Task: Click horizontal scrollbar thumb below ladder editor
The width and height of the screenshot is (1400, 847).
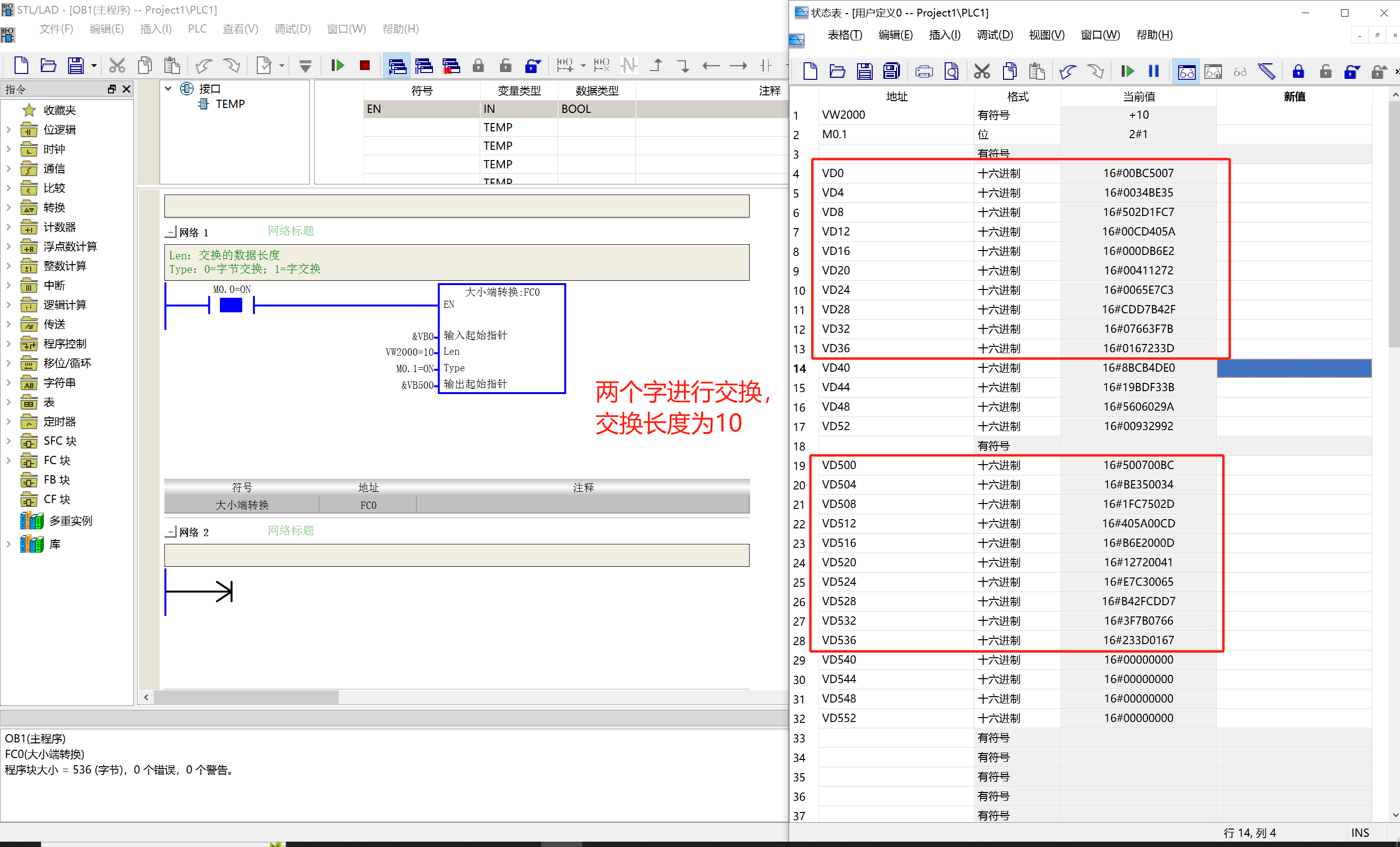Action: (246, 697)
